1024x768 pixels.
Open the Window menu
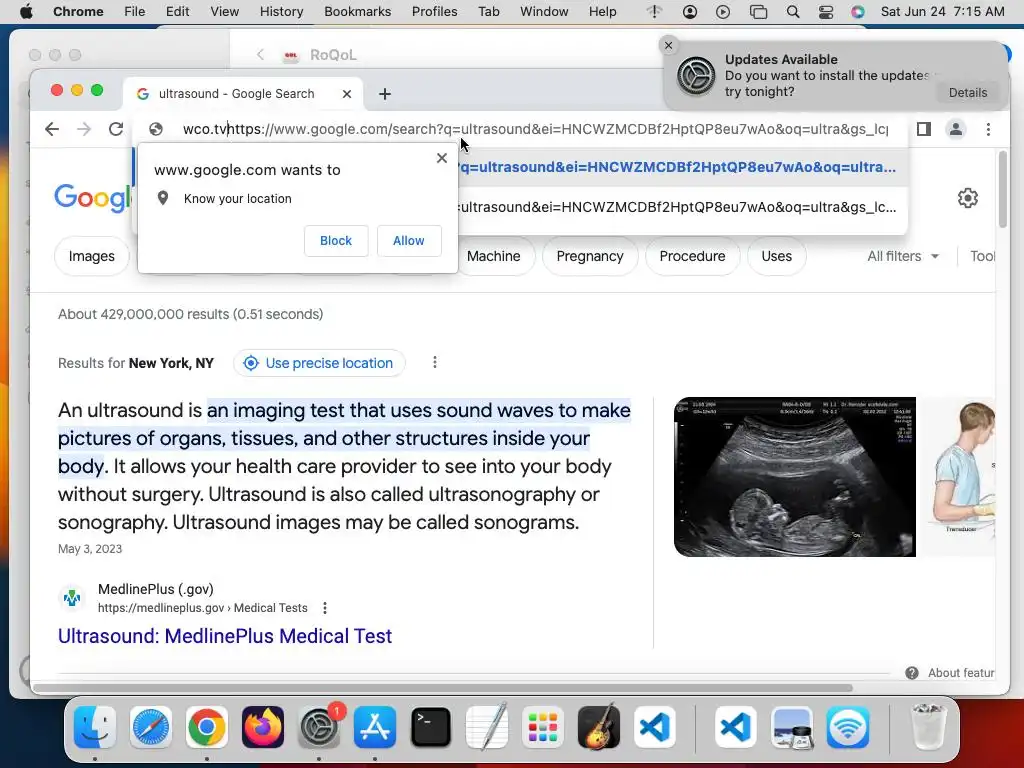(544, 12)
